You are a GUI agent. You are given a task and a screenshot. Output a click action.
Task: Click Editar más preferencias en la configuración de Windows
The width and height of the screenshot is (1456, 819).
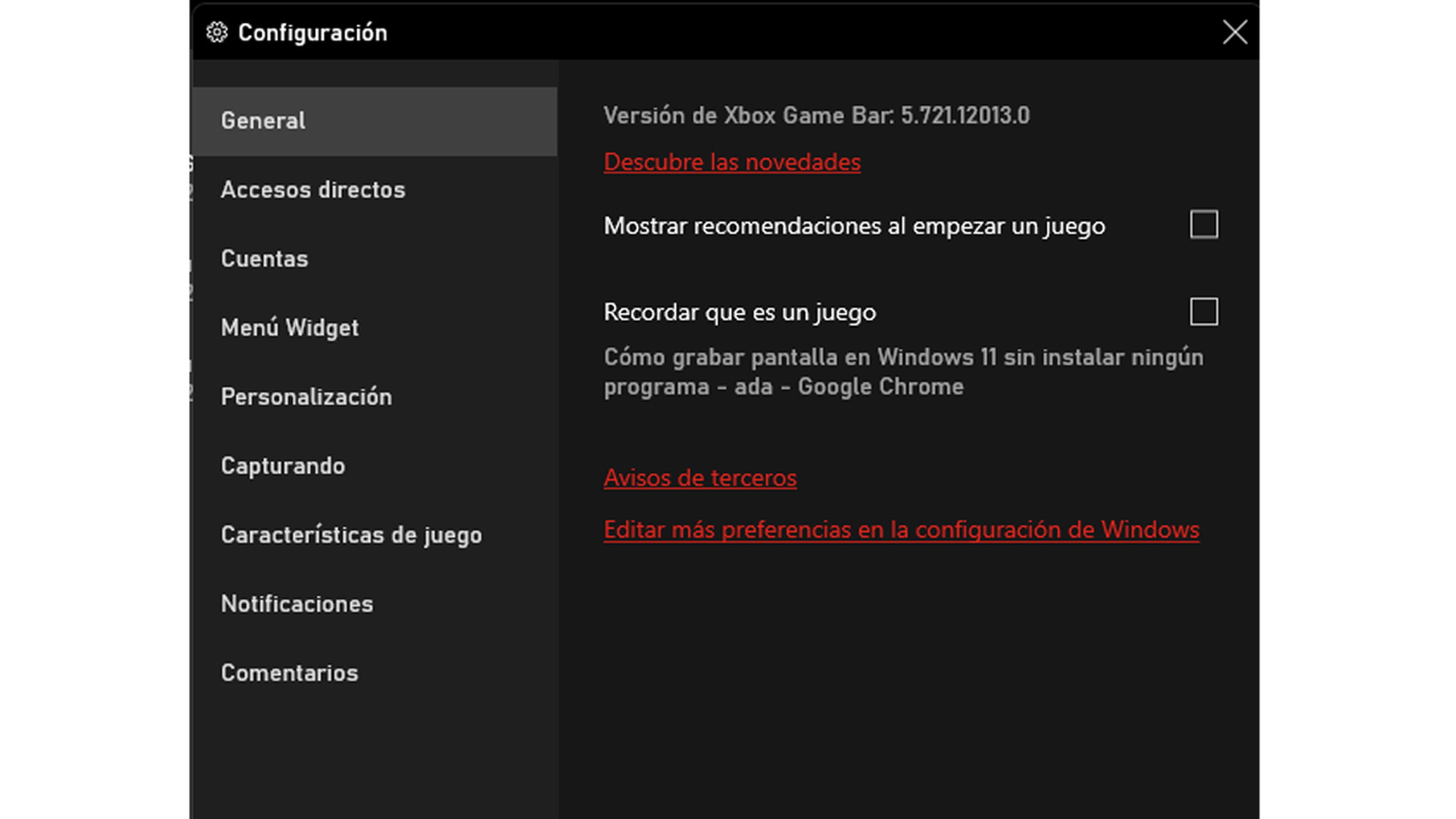pyautogui.click(x=902, y=530)
